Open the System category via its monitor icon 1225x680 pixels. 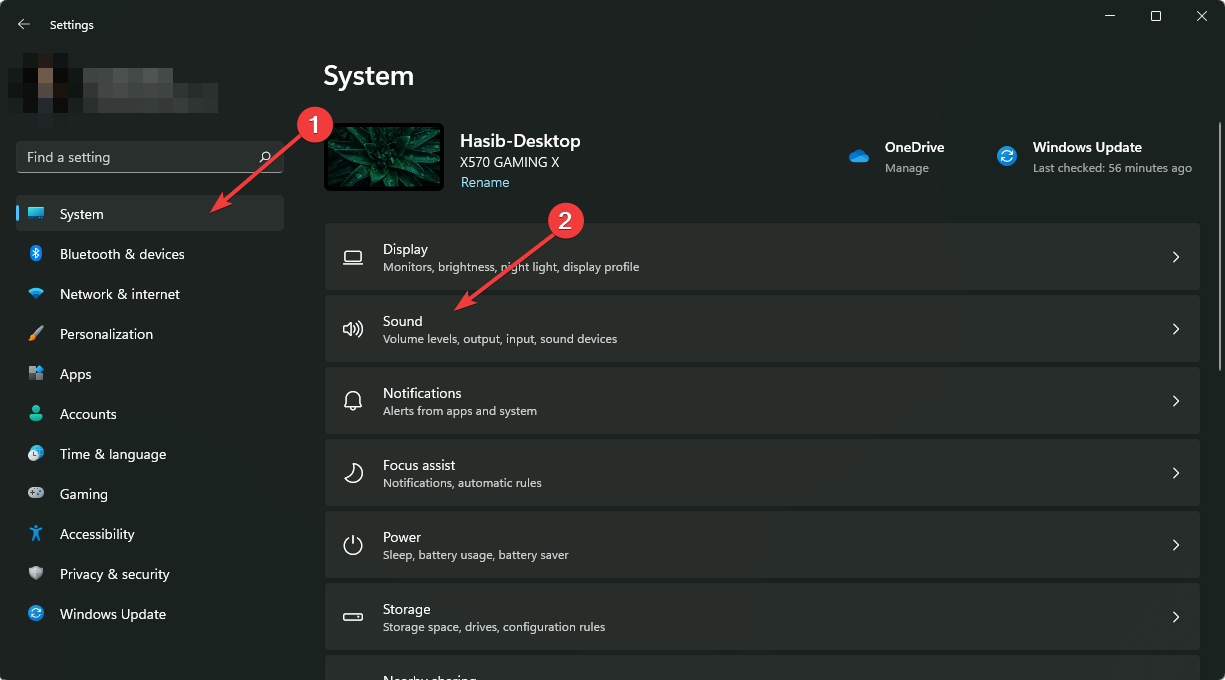coord(36,214)
